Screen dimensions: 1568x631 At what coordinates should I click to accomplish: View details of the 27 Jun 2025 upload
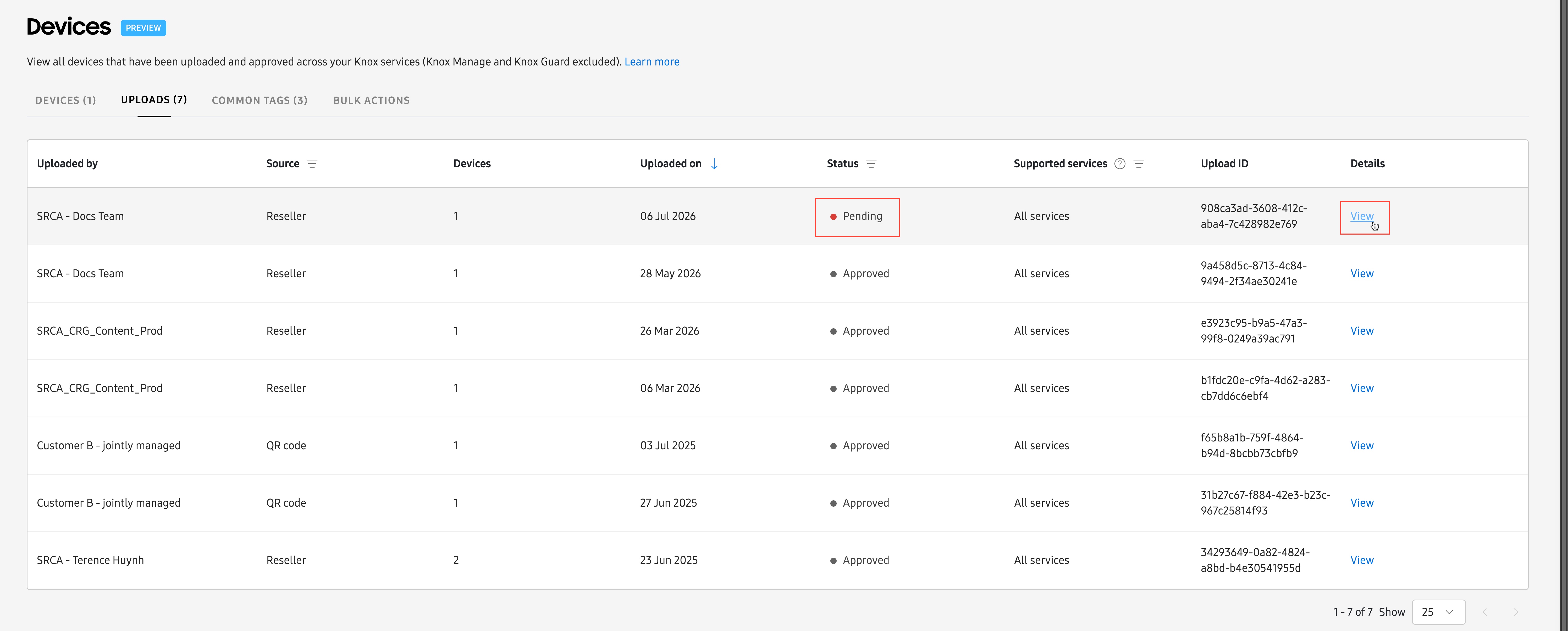pos(1362,503)
